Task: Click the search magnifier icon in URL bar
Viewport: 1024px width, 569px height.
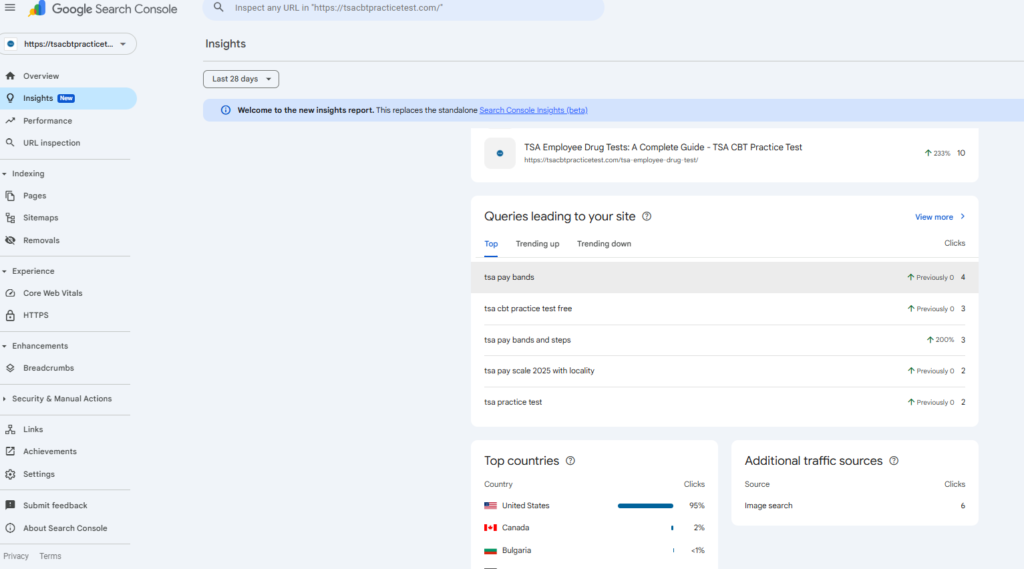Action: (x=219, y=8)
